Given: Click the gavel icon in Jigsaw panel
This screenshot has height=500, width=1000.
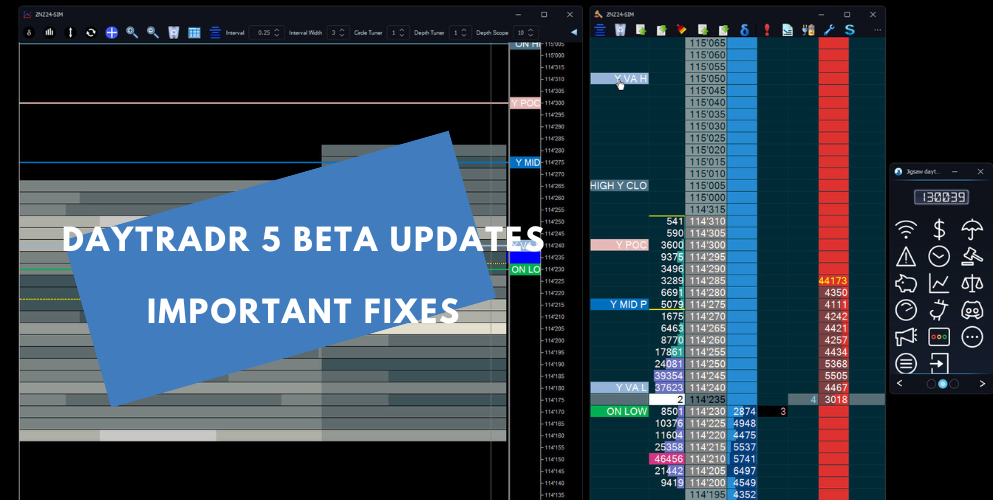Looking at the screenshot, I should tap(972, 256).
